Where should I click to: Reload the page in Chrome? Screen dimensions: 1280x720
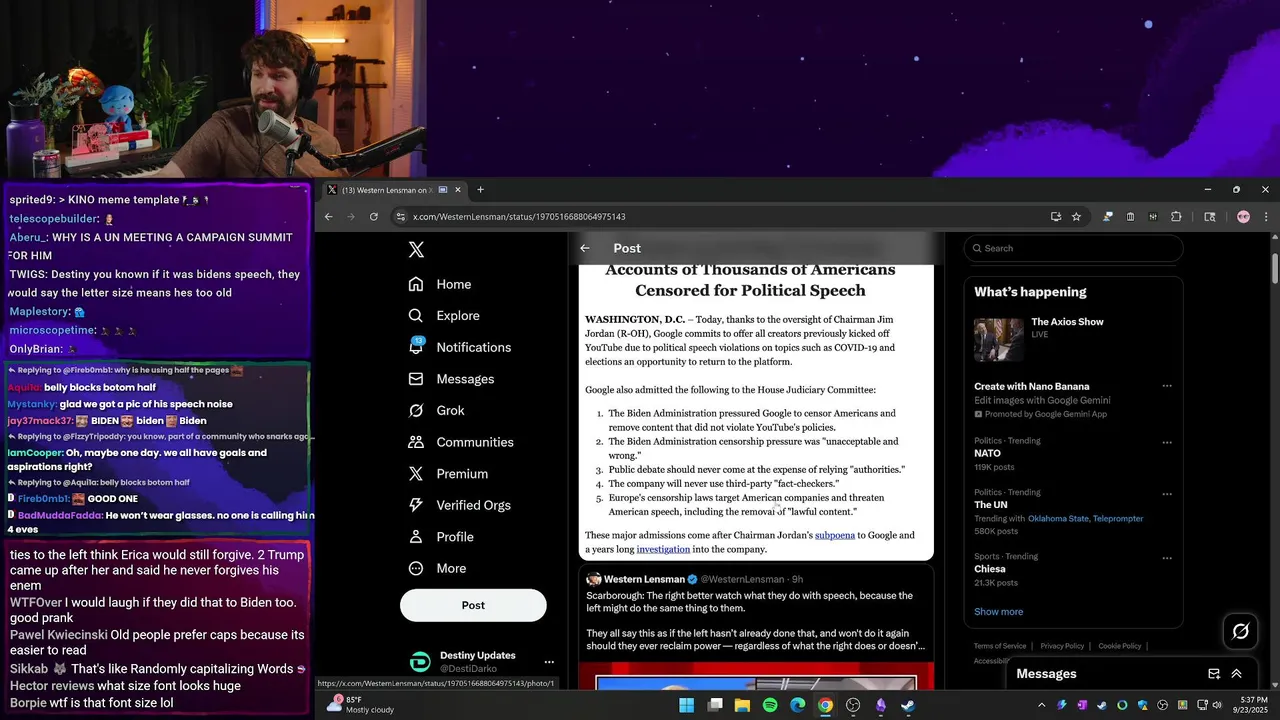pyautogui.click(x=374, y=216)
